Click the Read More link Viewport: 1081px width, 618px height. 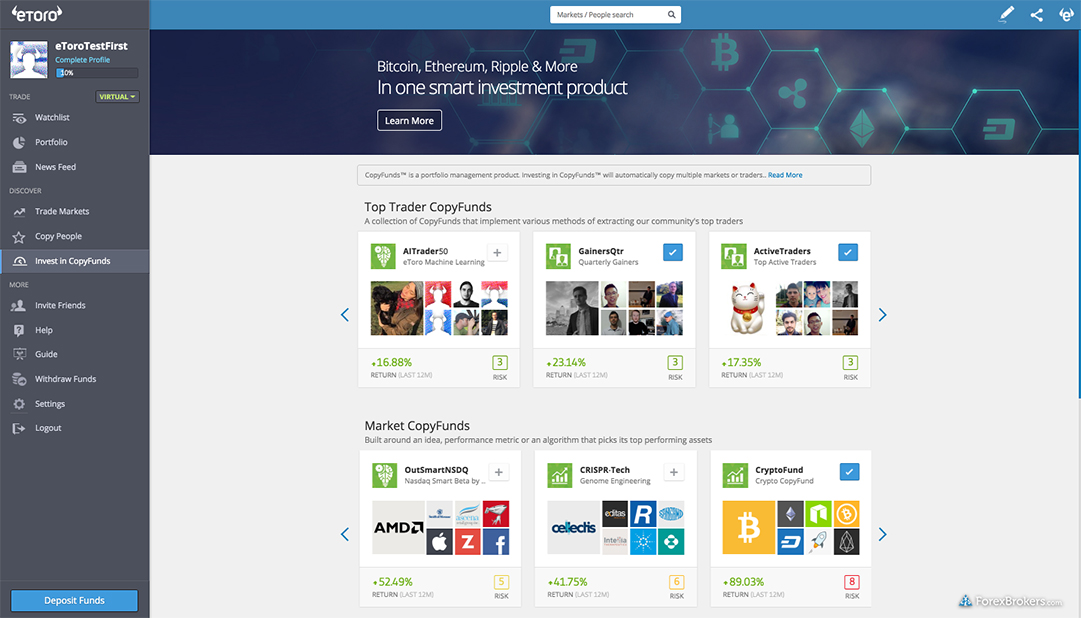coord(785,175)
